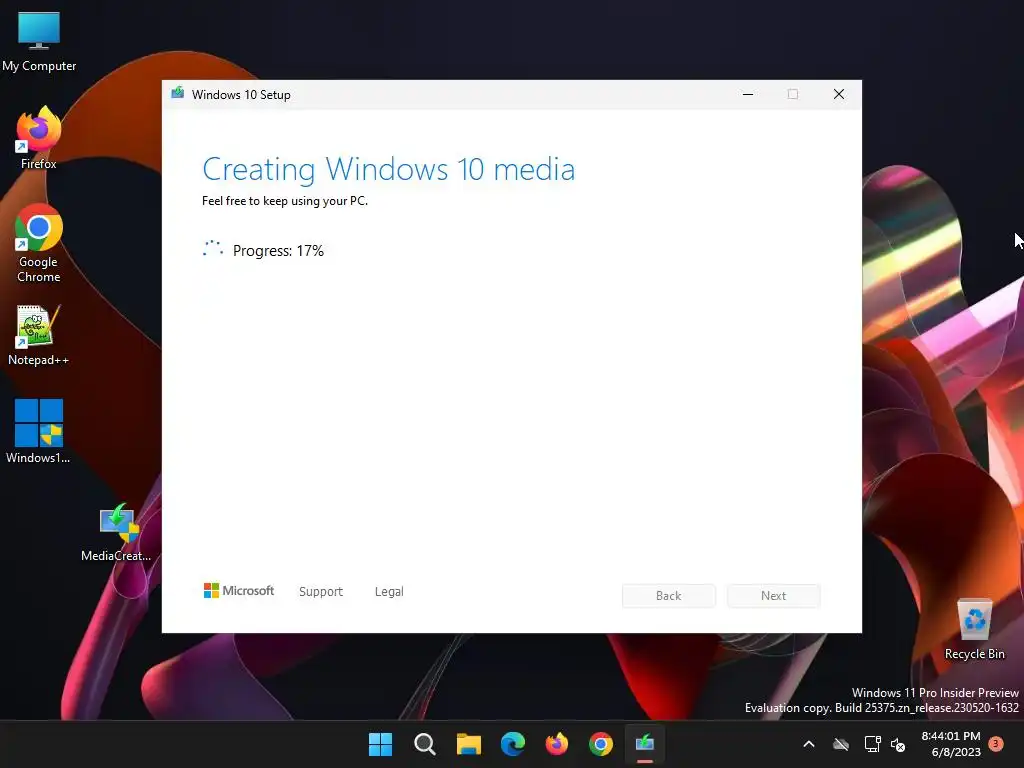The height and width of the screenshot is (768, 1024).
Task: Click the Back button in Setup
Action: (x=669, y=596)
